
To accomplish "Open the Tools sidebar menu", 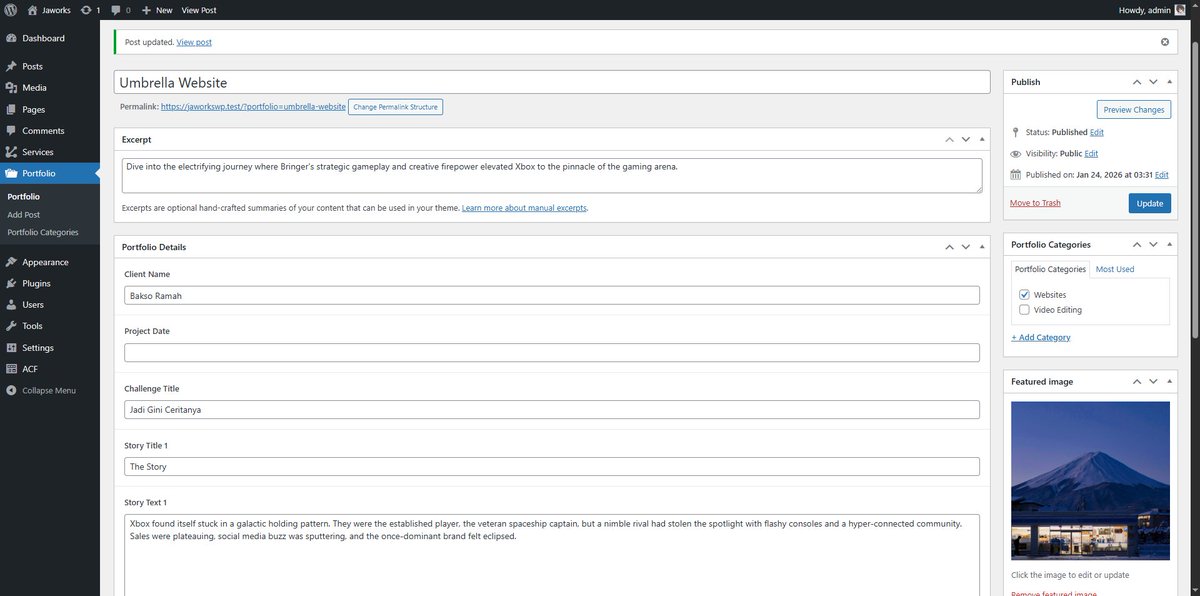I will click(50, 326).
